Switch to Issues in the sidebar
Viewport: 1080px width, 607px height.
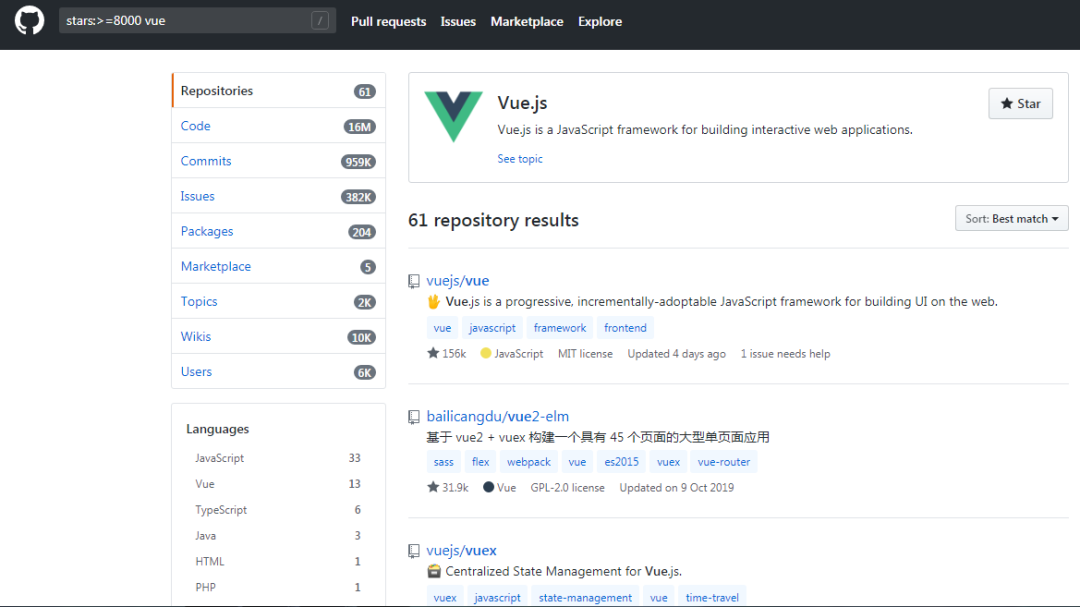tap(198, 196)
